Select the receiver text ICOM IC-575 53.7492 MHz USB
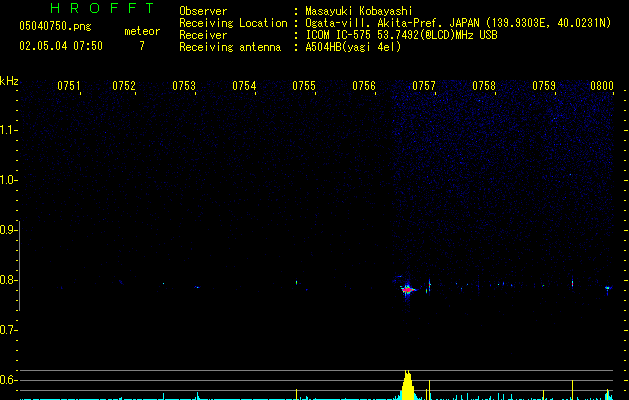This screenshot has width=629, height=400. (401, 35)
